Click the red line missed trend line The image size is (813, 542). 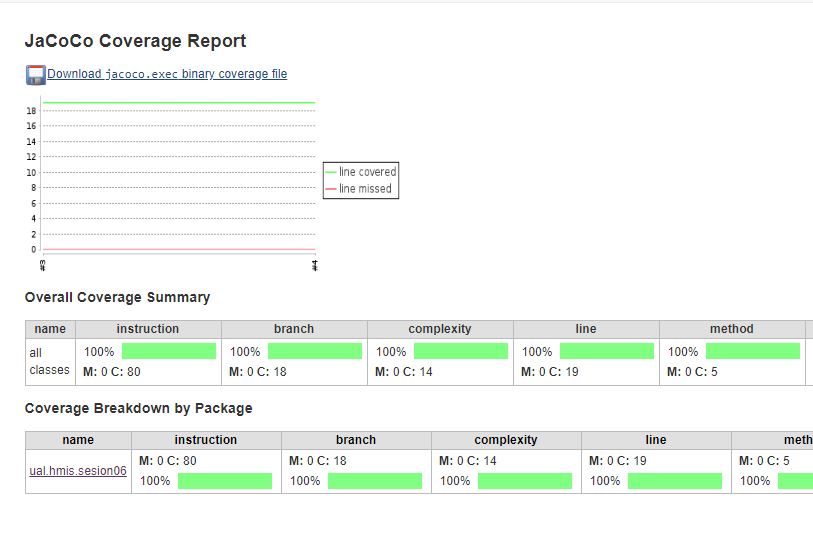[179, 249]
